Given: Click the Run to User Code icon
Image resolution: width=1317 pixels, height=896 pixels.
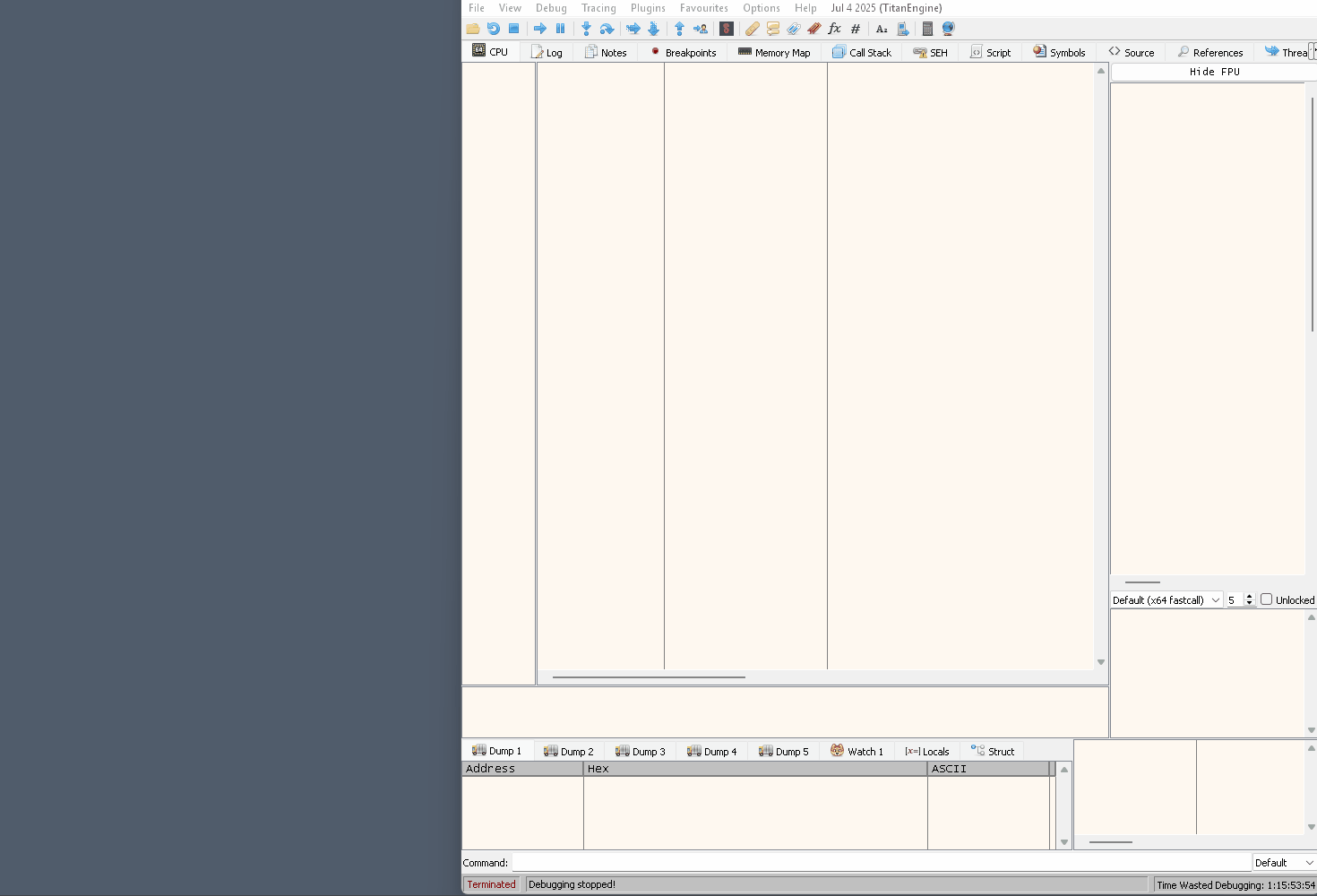Looking at the screenshot, I should pos(700,29).
